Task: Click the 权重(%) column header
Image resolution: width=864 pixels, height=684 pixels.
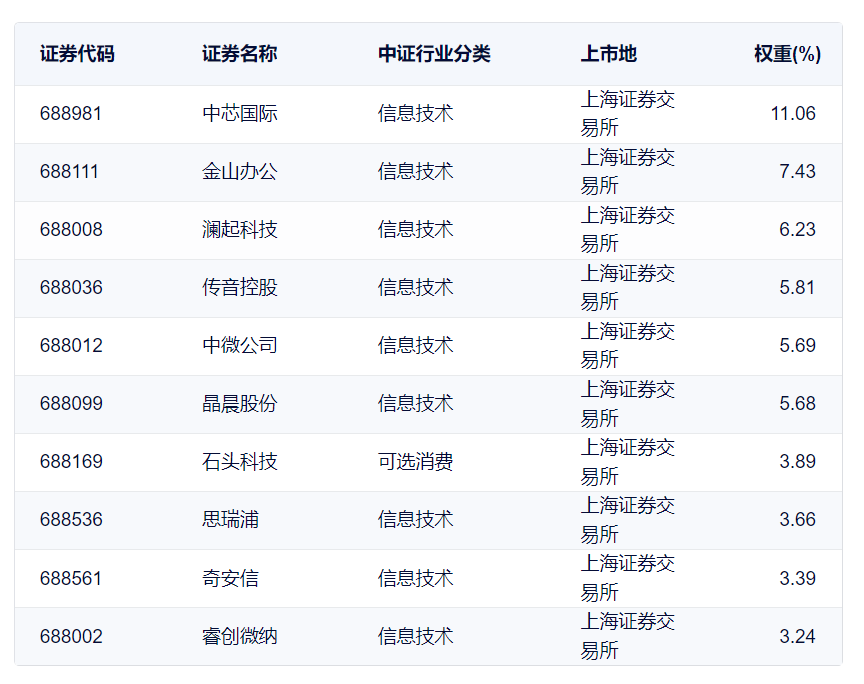Action: (x=787, y=54)
